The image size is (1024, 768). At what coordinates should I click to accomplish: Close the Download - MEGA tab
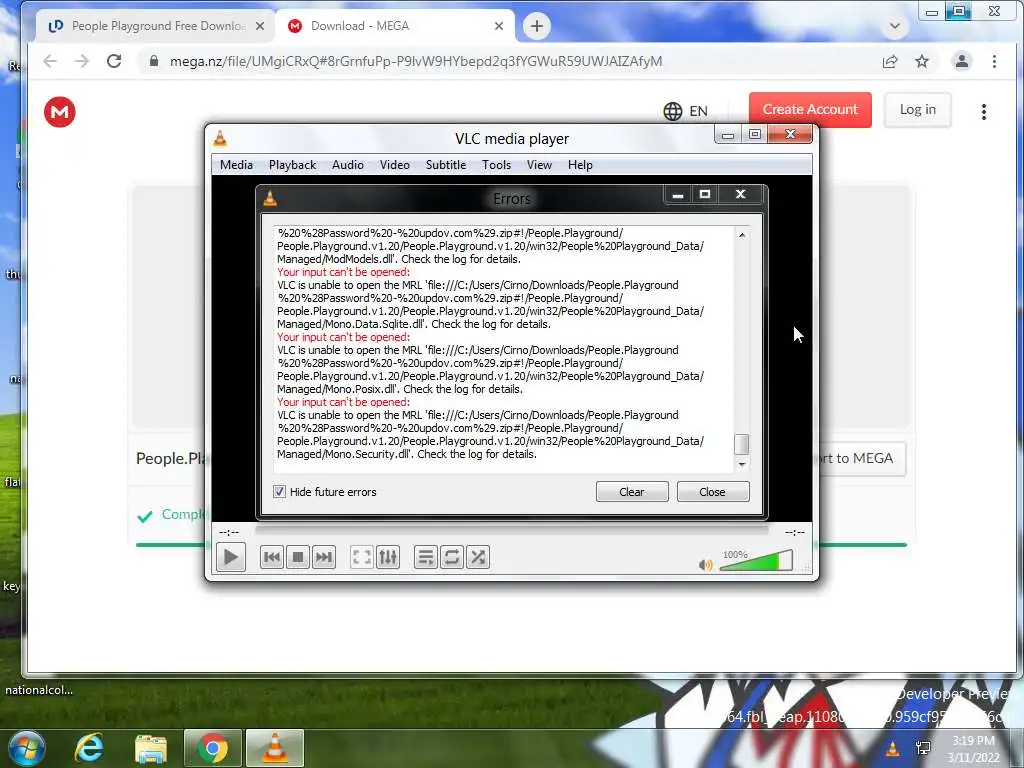tap(499, 26)
